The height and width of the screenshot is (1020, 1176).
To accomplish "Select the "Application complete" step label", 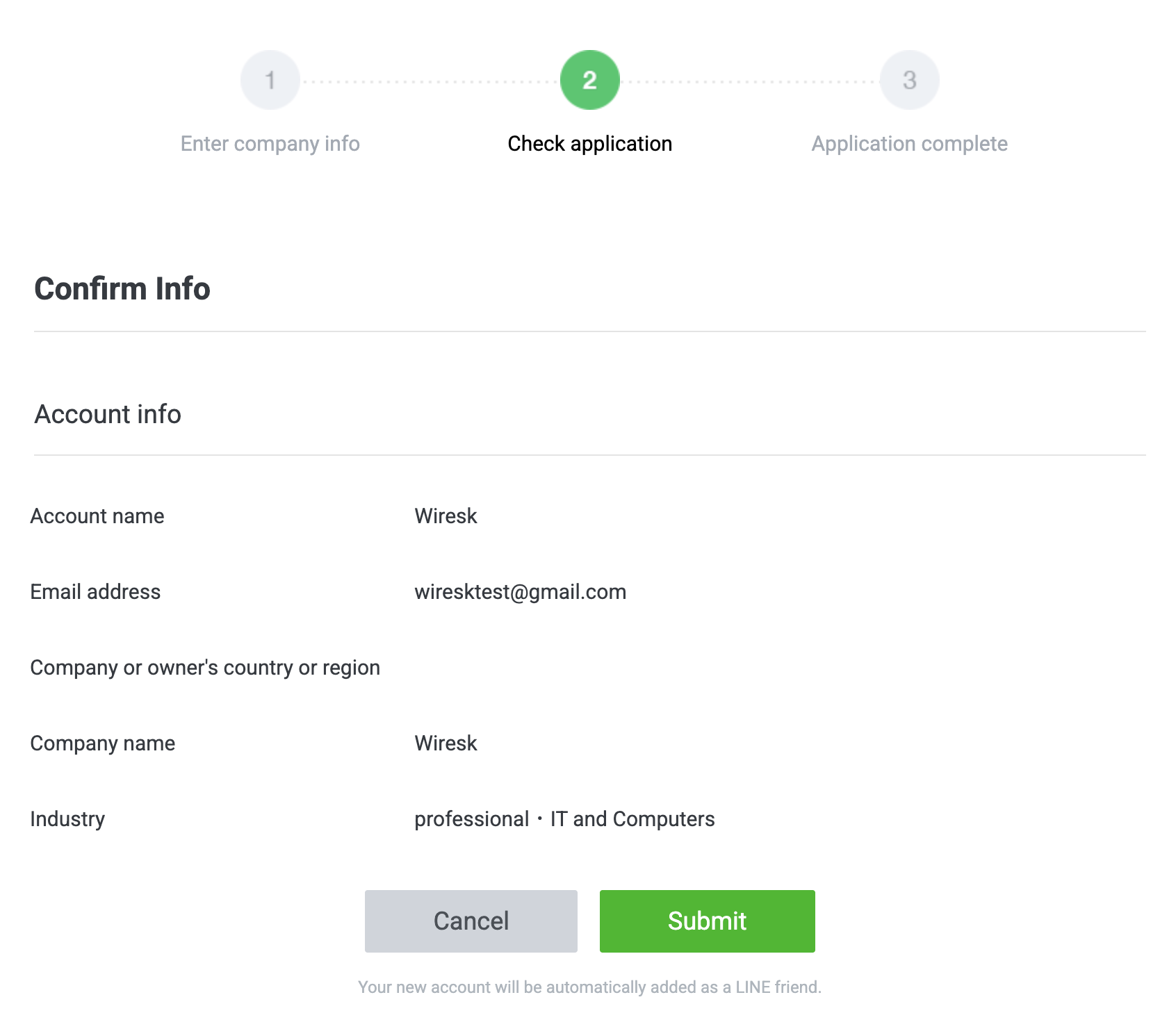I will pos(909,144).
